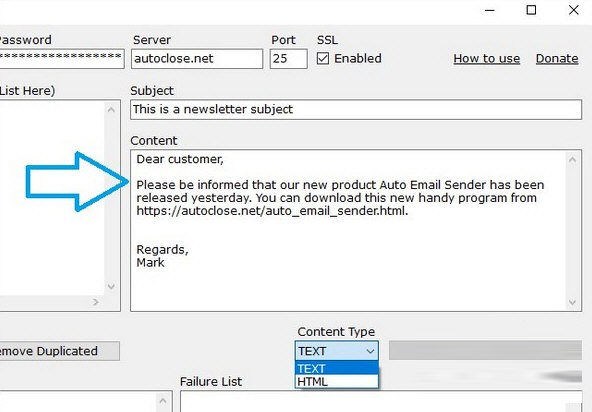Select TEXT from the Content Type list
The width and height of the screenshot is (592, 412).
click(x=336, y=368)
